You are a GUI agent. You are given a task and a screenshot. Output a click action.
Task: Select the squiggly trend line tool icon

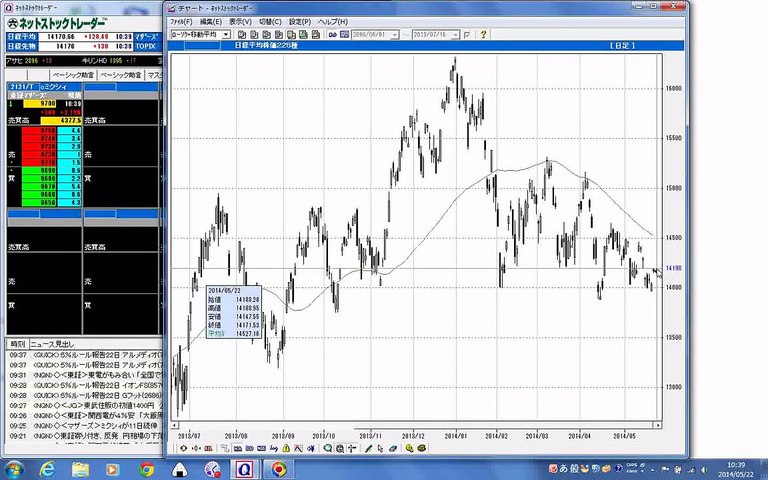click(x=274, y=448)
